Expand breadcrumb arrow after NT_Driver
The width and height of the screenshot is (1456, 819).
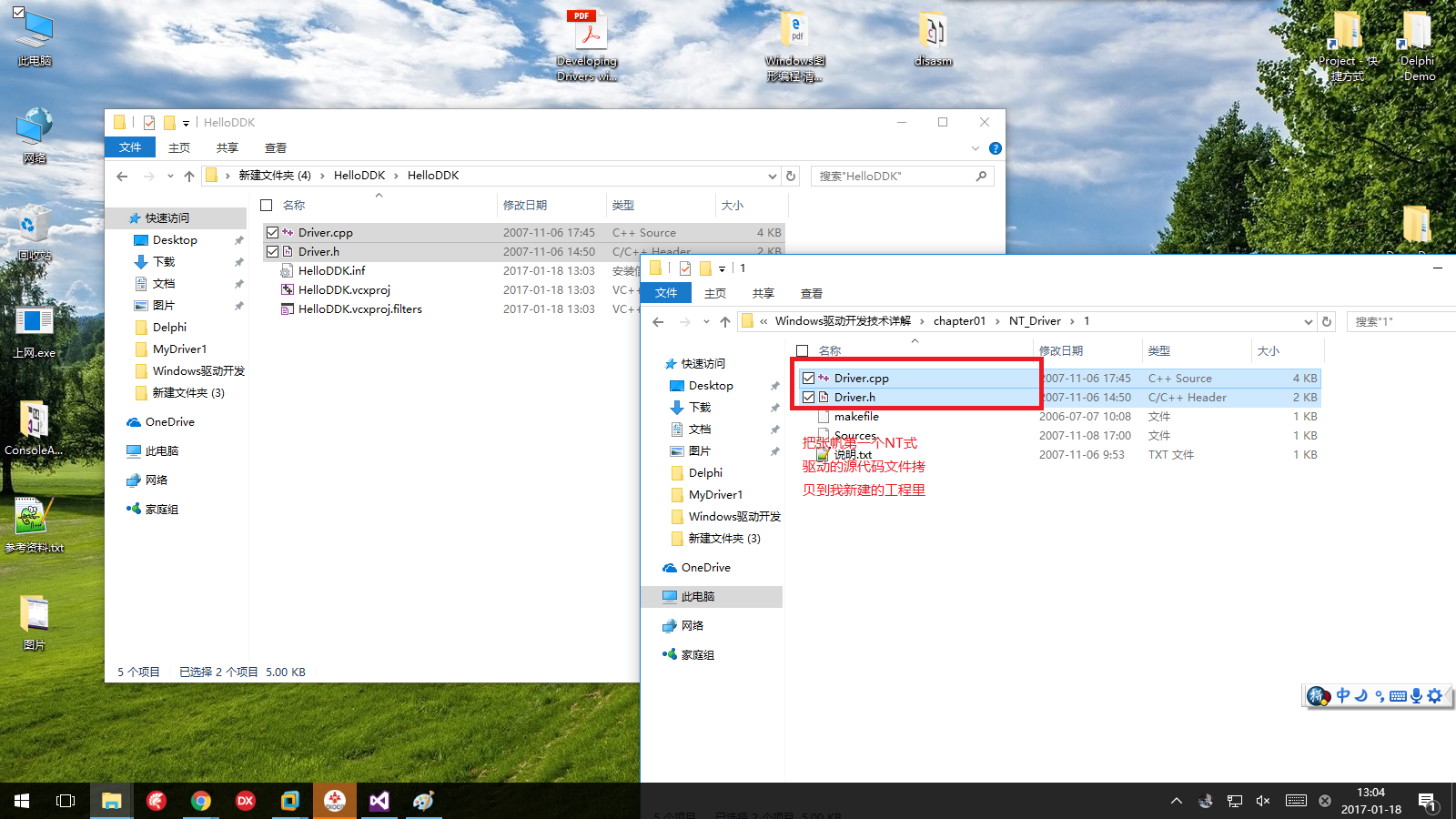pyautogui.click(x=1072, y=321)
